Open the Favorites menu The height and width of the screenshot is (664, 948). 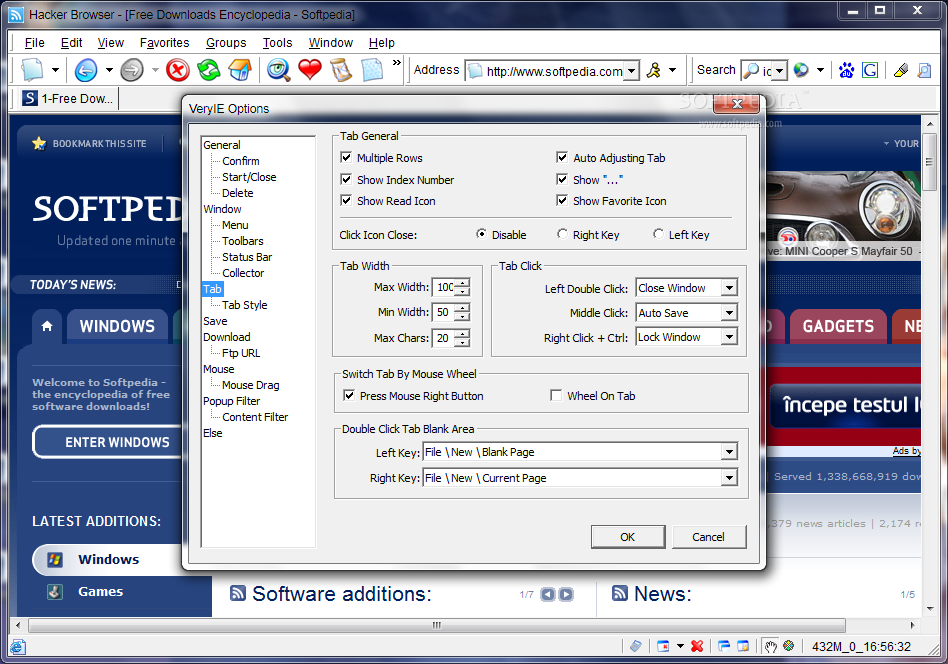(164, 43)
